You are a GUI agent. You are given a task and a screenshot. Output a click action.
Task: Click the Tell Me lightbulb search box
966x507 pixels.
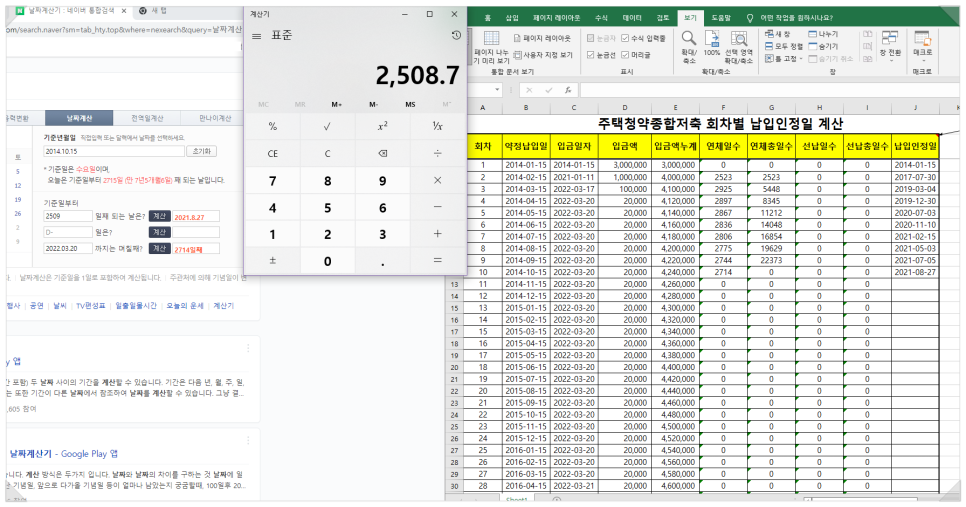click(x=790, y=18)
